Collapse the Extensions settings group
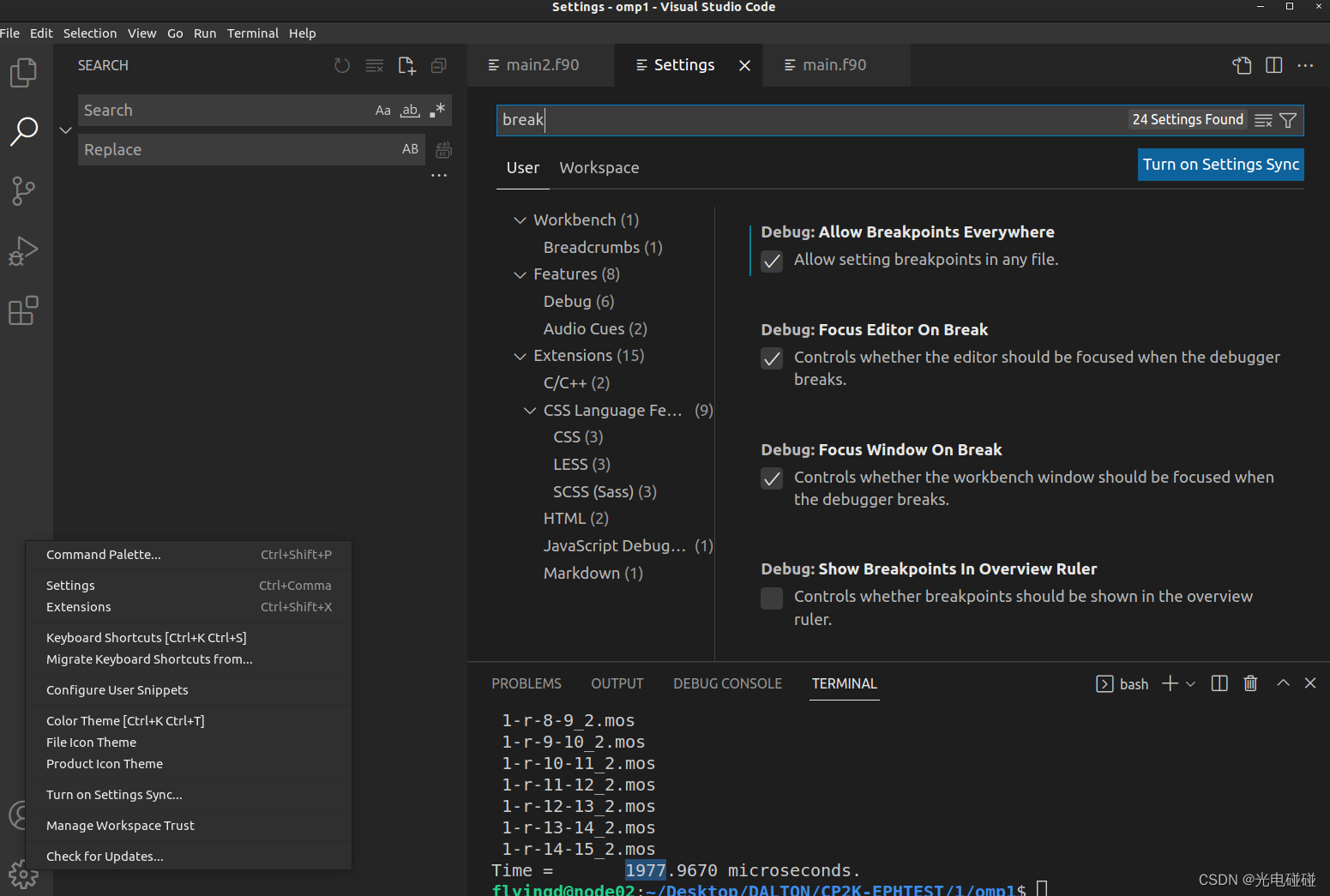Image resolution: width=1330 pixels, height=896 pixels. pos(521,355)
